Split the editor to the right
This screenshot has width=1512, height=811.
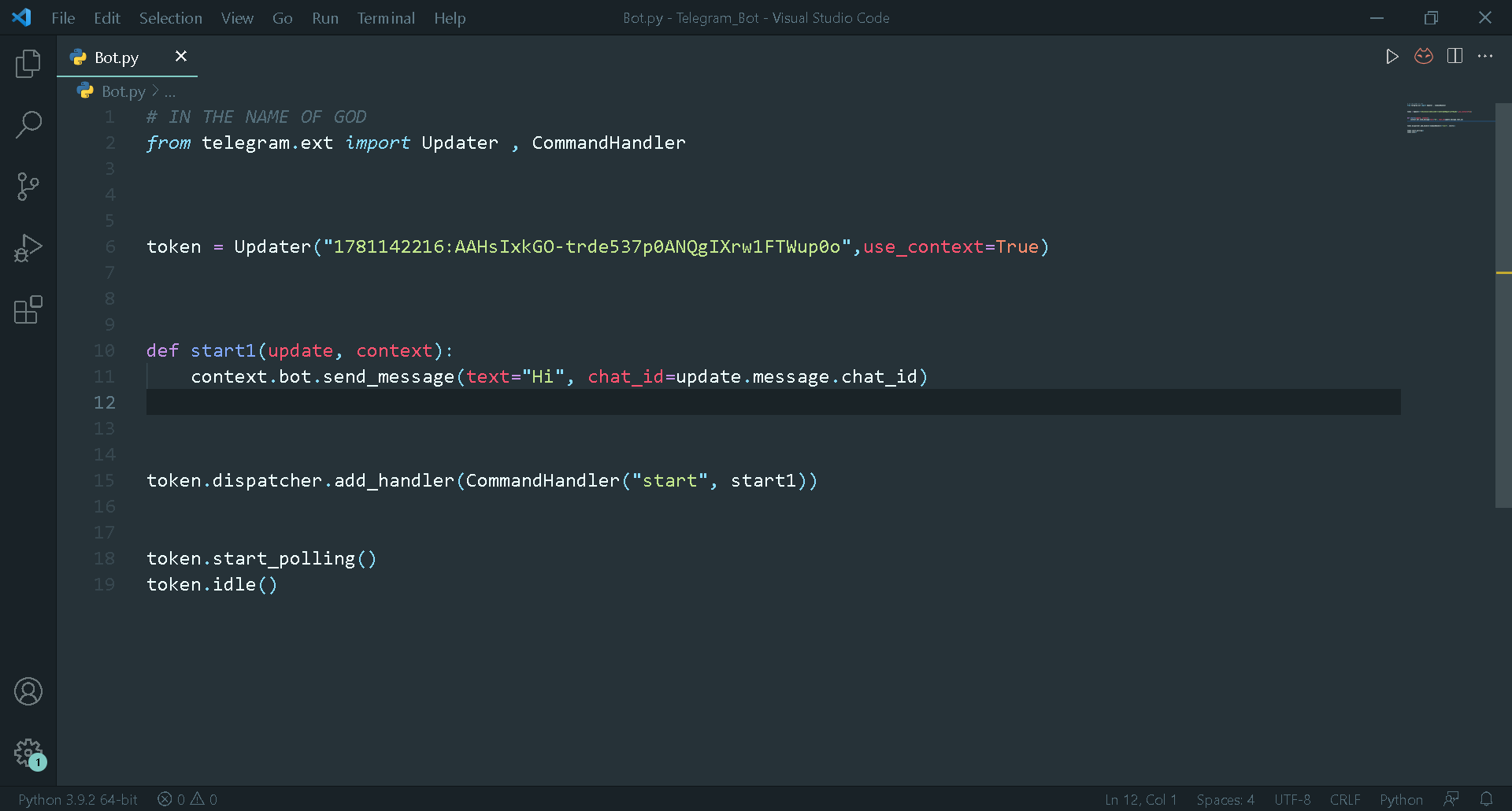tap(1455, 57)
